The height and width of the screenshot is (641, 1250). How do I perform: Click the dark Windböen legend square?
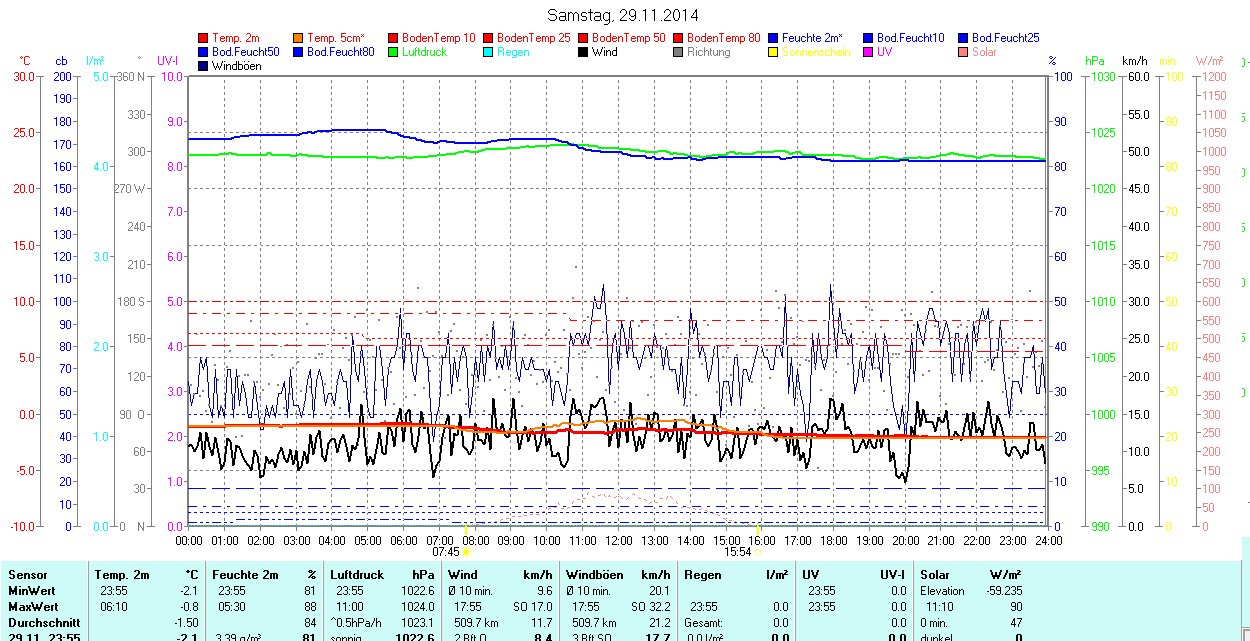tap(203, 66)
